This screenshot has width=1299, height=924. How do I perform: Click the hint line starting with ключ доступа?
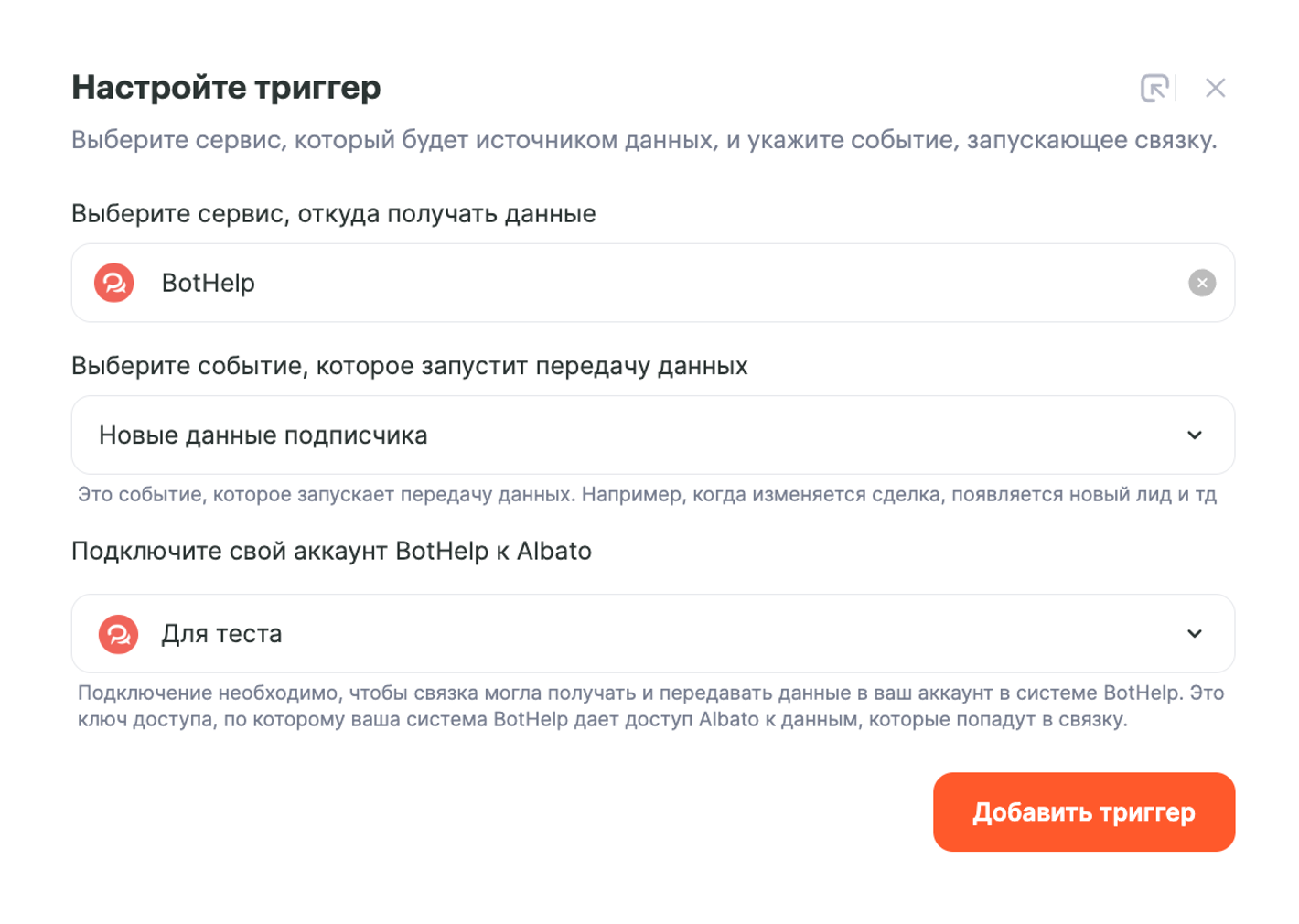pyautogui.click(x=602, y=719)
